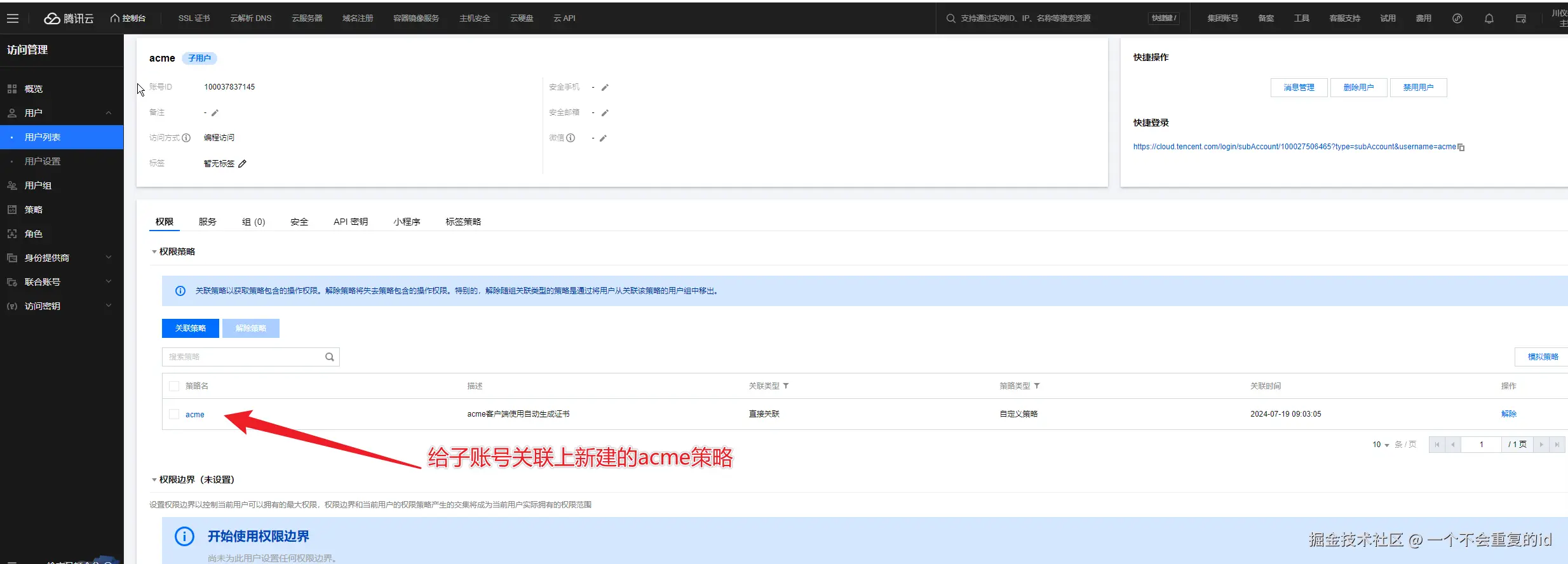Click the Tencent Cloud logo
Viewport: 1568px width, 564px height.
tap(69, 18)
